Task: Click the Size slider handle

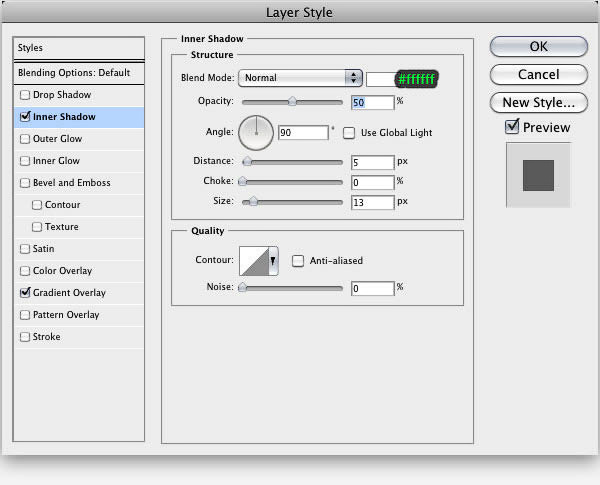Action: [253, 201]
